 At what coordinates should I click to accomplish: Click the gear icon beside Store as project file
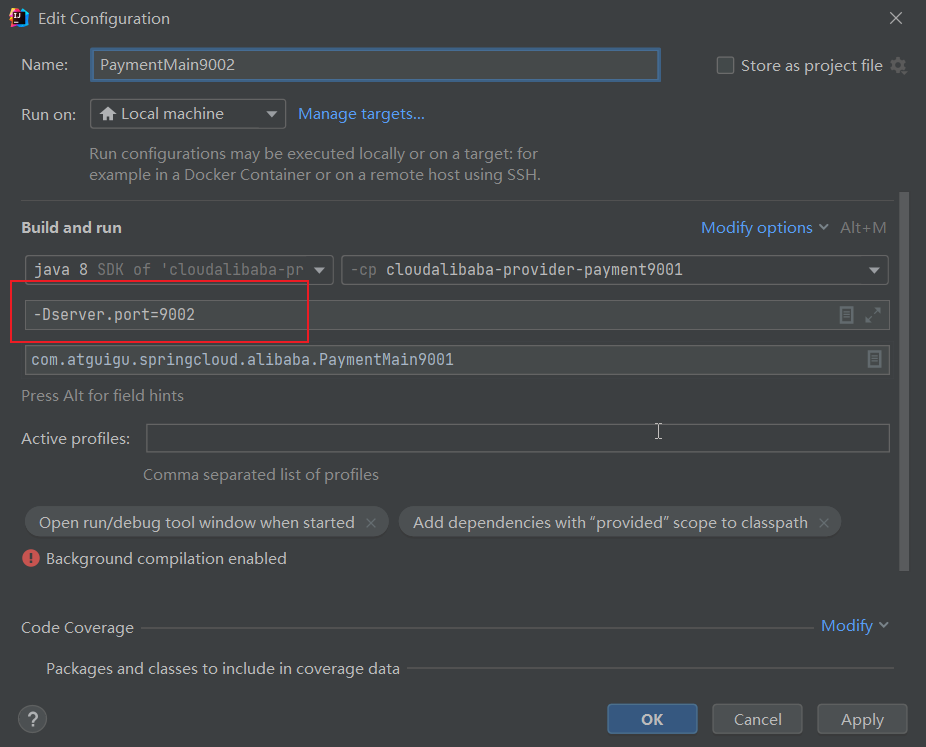tap(898, 66)
